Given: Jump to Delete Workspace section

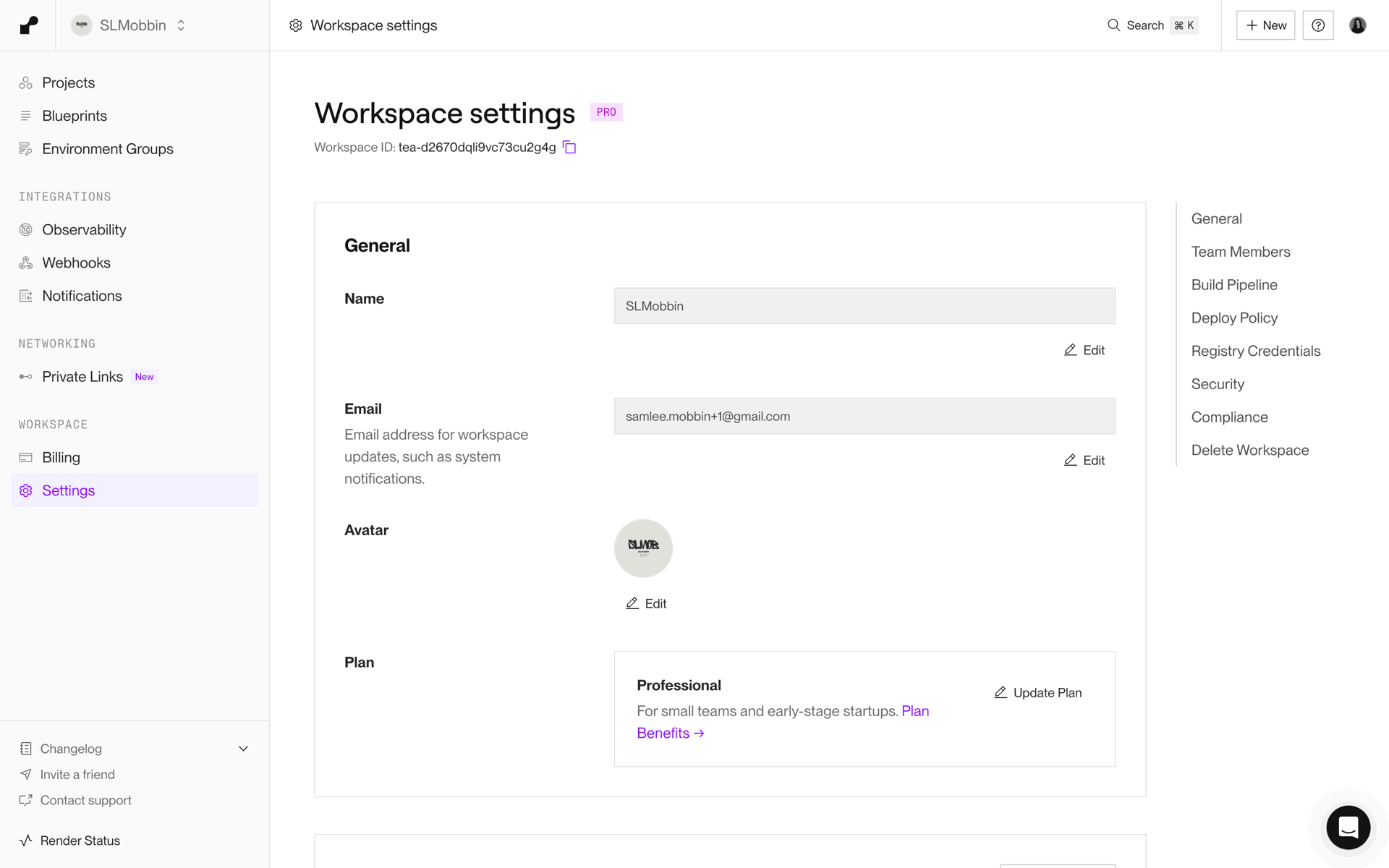Looking at the screenshot, I should (x=1250, y=450).
